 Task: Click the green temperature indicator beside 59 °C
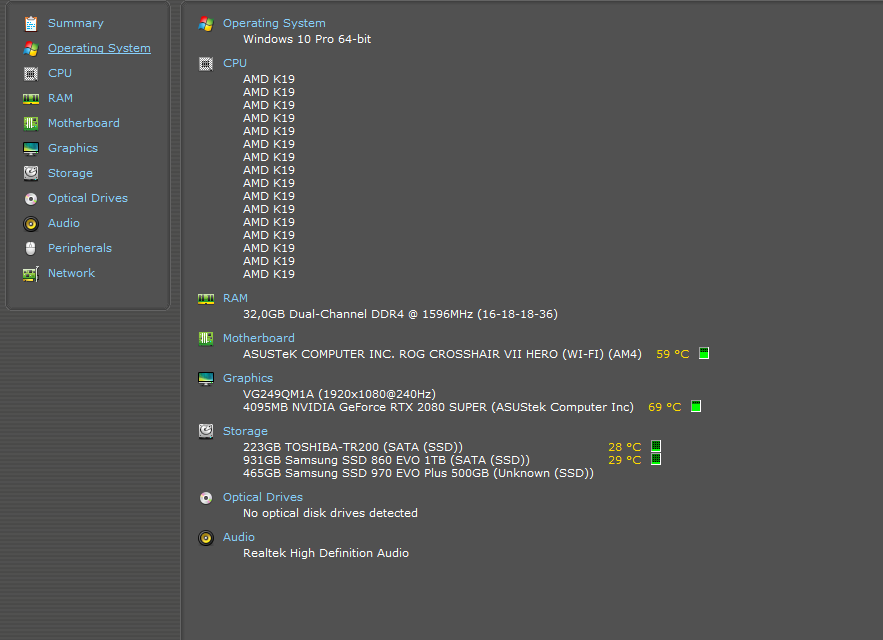point(704,353)
